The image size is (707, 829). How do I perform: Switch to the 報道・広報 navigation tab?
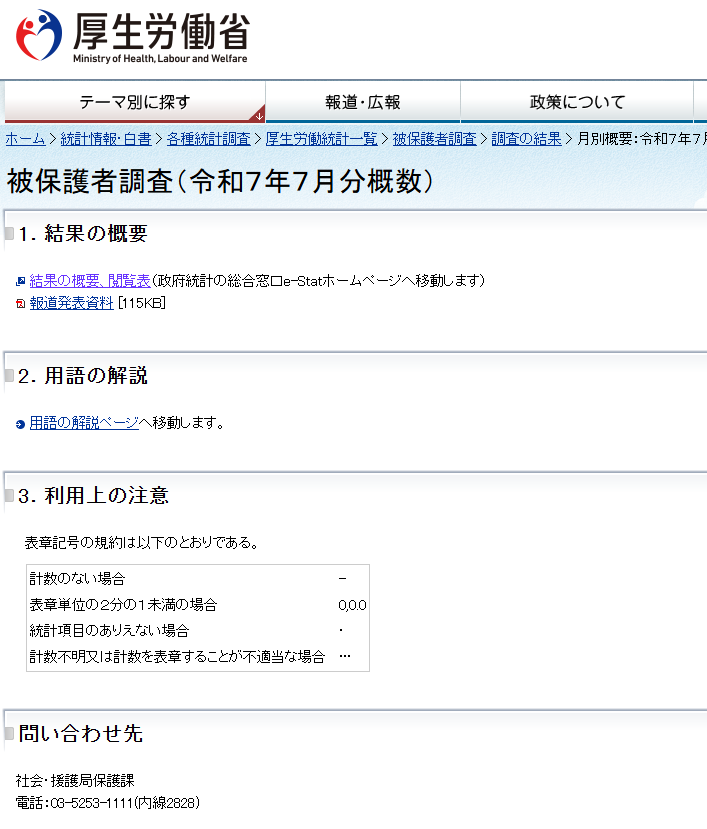(x=362, y=102)
